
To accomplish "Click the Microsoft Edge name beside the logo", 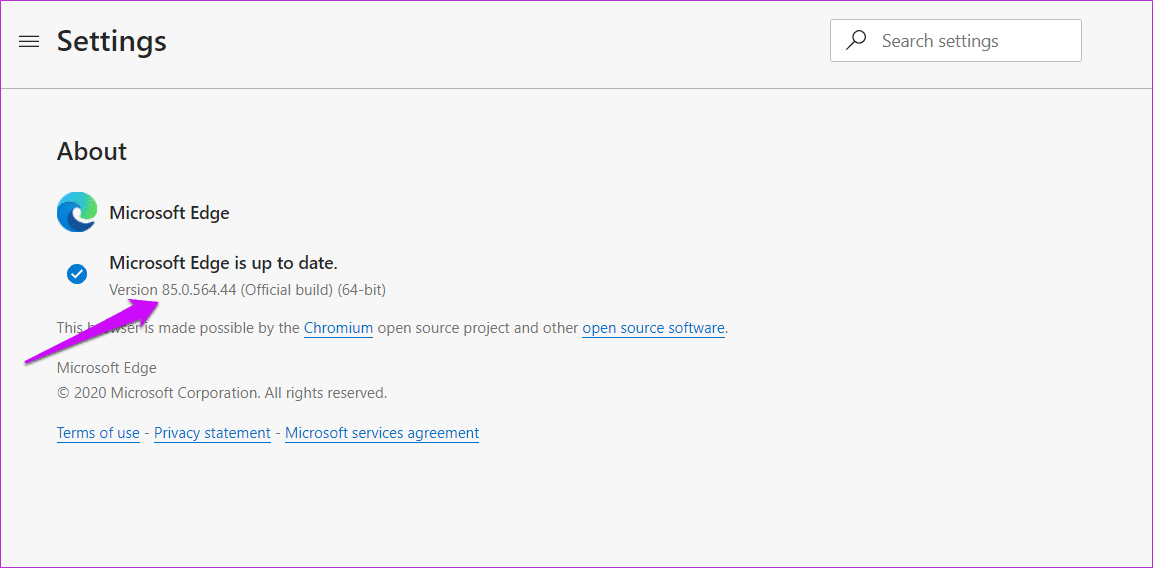I will point(169,213).
